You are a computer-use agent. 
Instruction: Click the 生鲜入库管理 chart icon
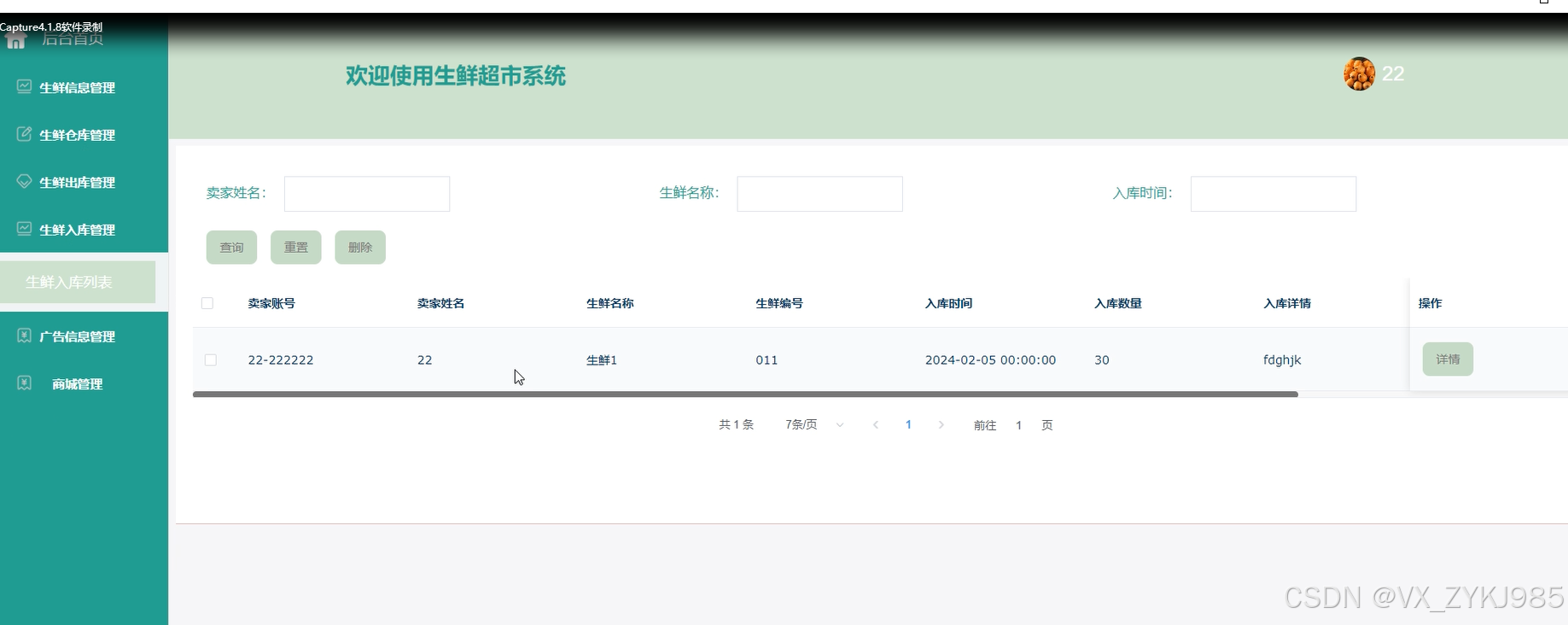click(x=24, y=229)
